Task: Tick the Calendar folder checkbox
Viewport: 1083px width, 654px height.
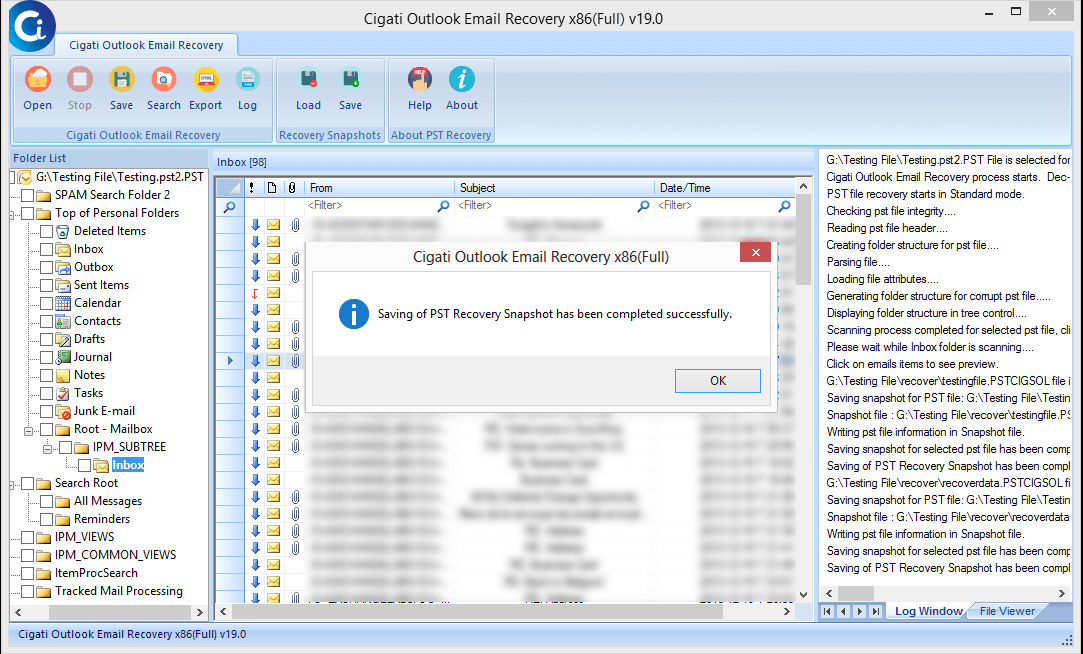Action: point(46,303)
